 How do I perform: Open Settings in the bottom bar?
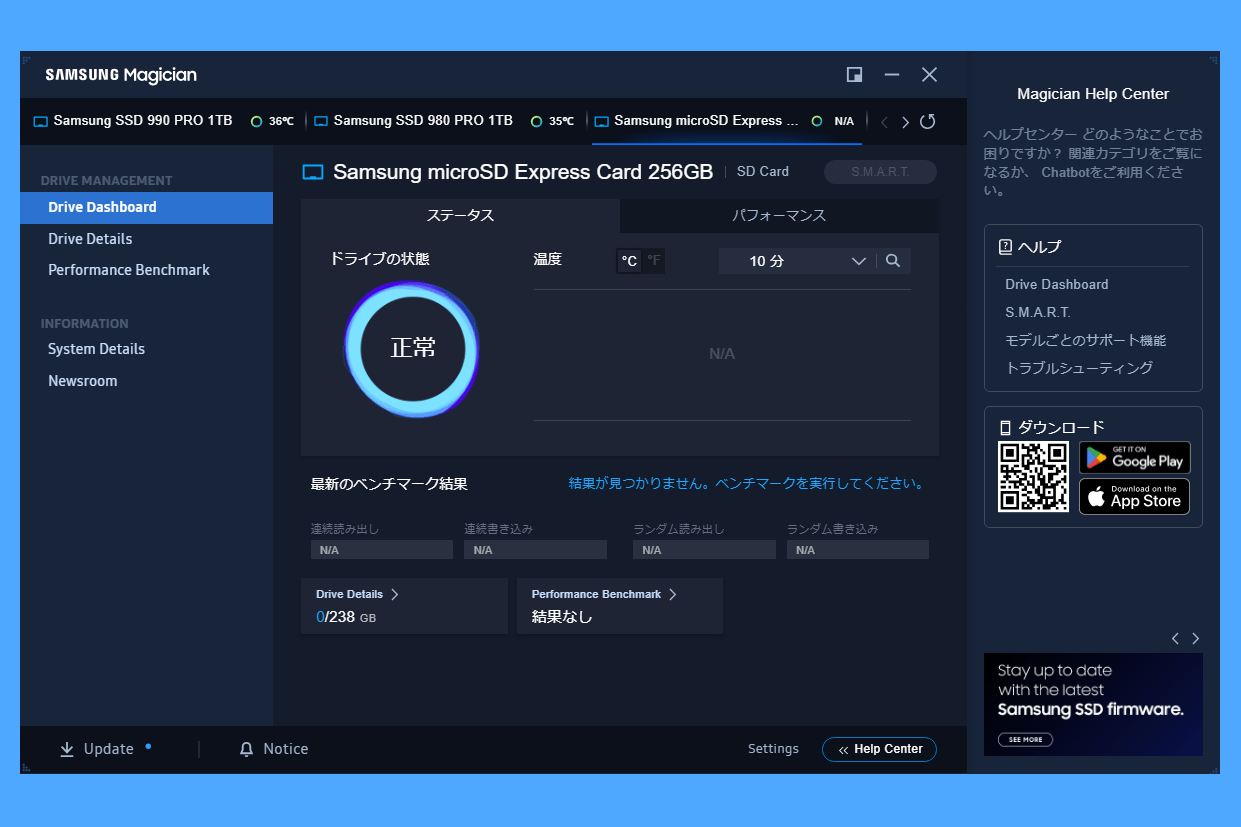[x=773, y=749]
